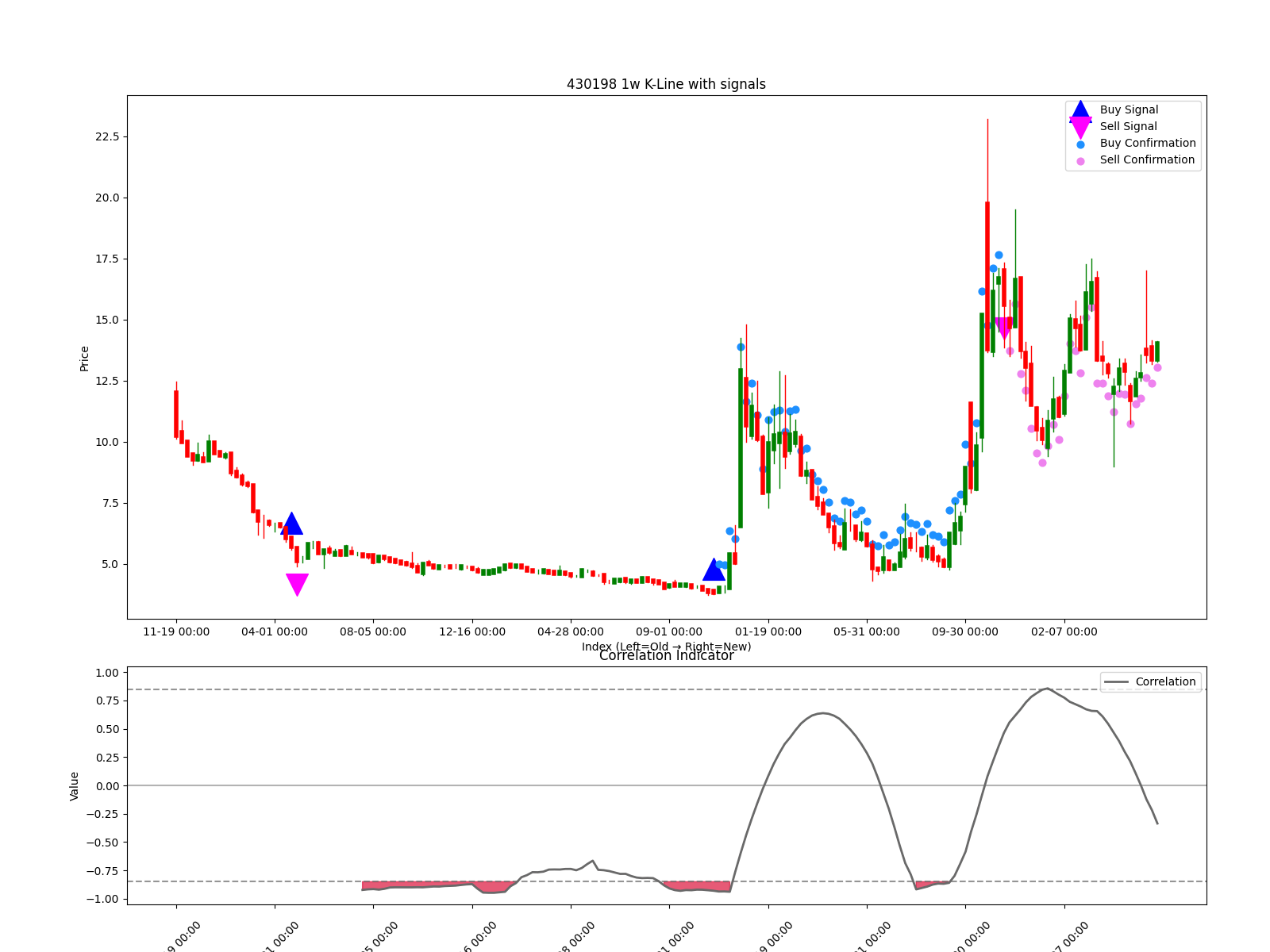Click '04-01 00:00' date tick on price chart
The height and width of the screenshot is (952, 1270).
[x=275, y=632]
